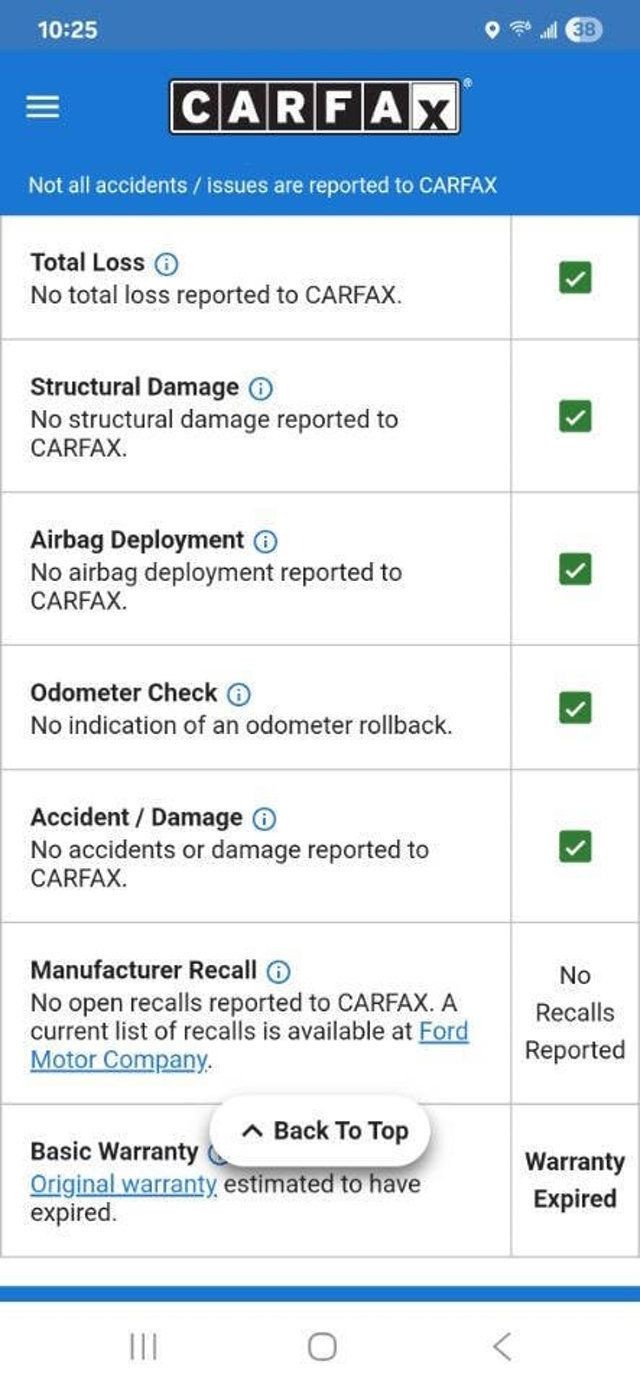Tap the Structural Damage info icon
Image resolution: width=640 pixels, height=1387 pixels.
[260, 388]
